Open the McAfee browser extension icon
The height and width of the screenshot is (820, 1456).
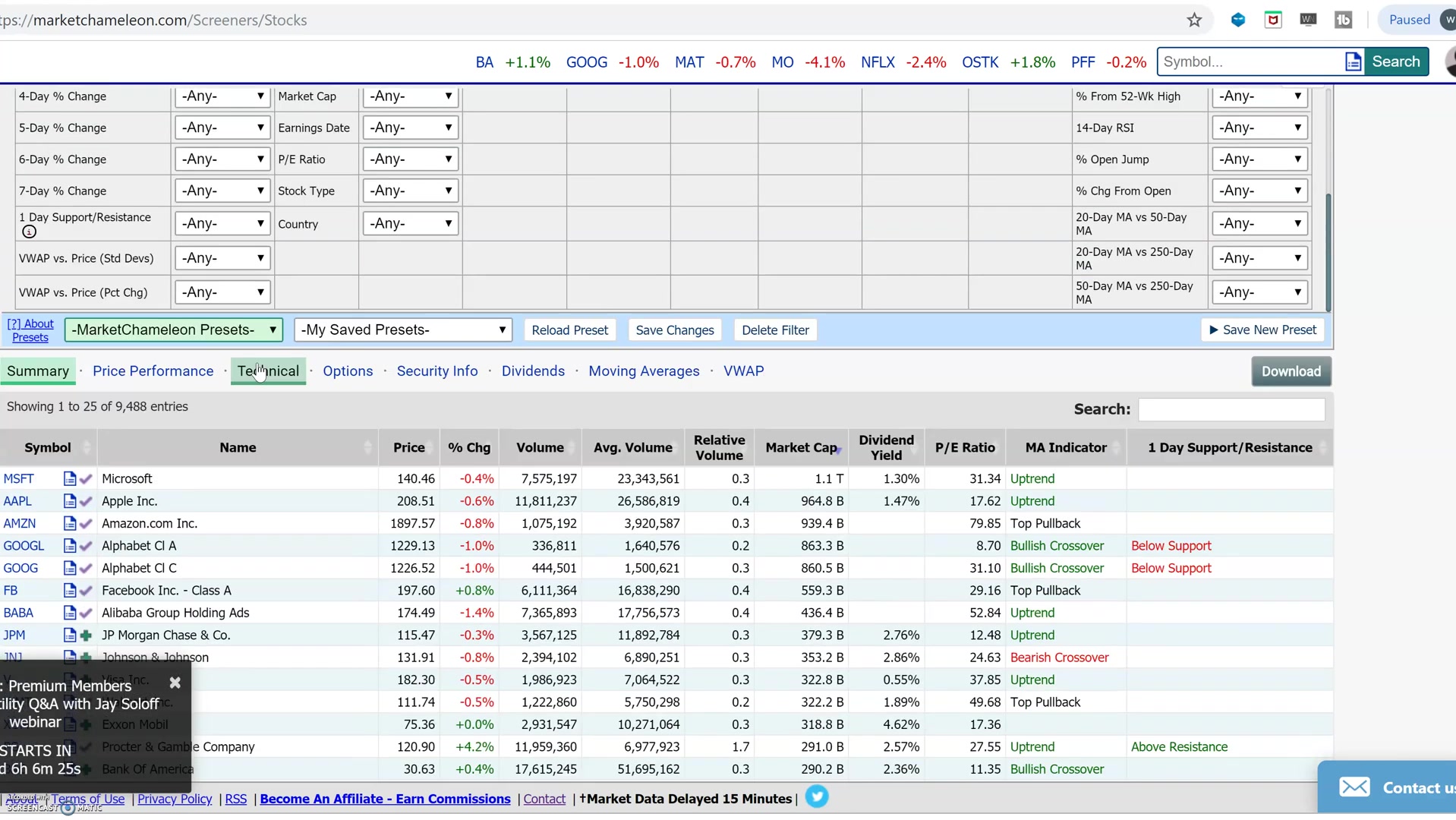[1273, 20]
